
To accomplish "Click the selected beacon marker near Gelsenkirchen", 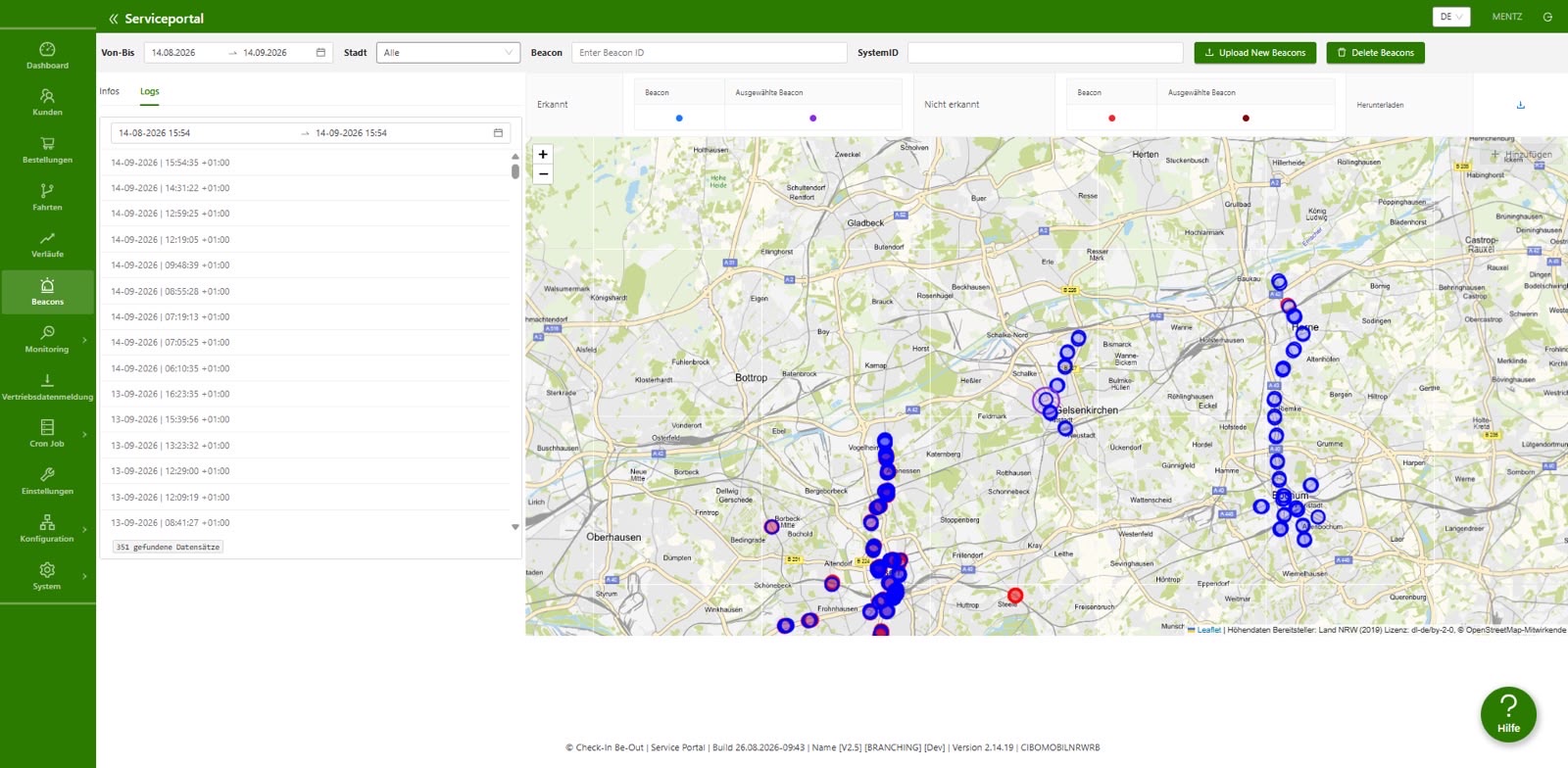I will [1046, 400].
